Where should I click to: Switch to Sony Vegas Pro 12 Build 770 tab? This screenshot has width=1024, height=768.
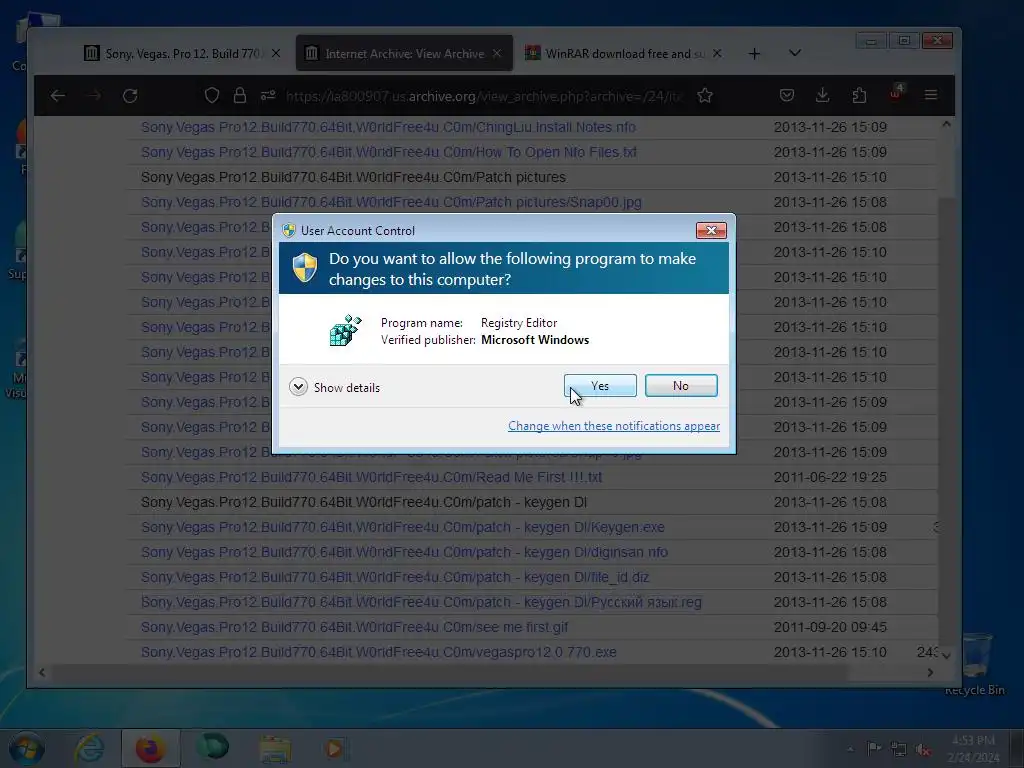point(183,54)
